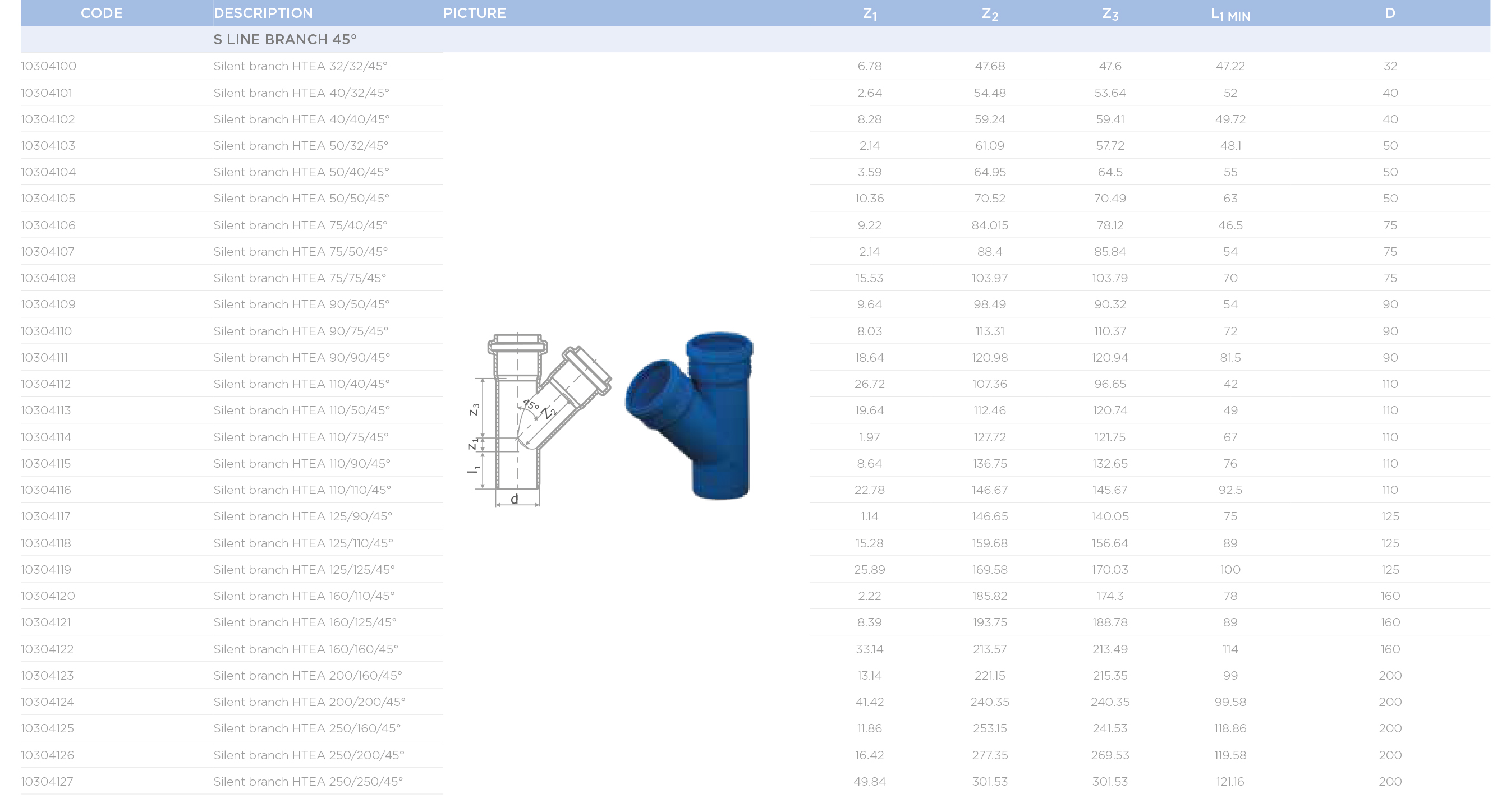Select product code 10304119
Viewport: 1511px width, 812px height.
[47, 569]
